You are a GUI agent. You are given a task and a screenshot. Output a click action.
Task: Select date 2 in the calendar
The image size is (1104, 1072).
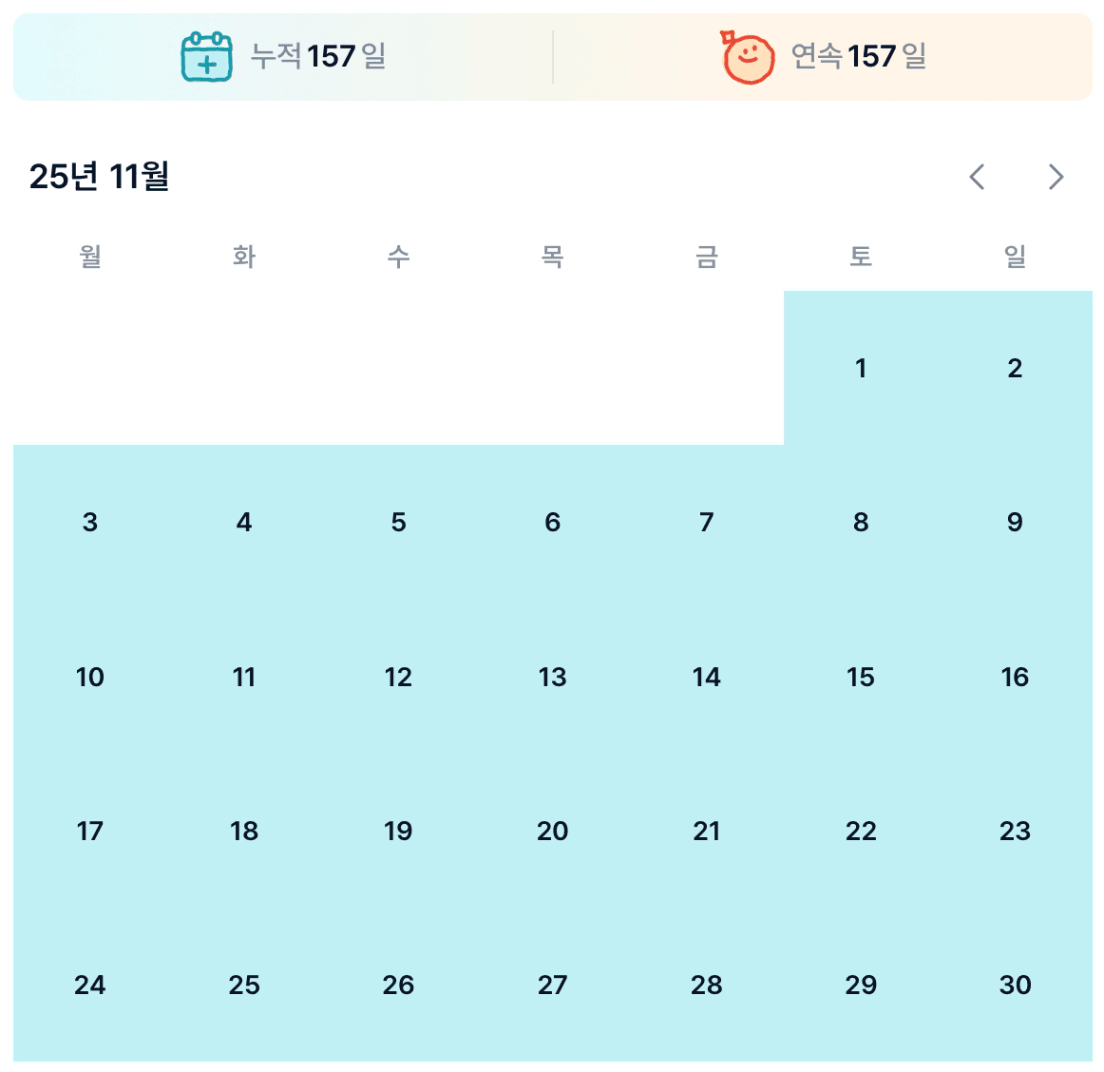pos(1015,369)
